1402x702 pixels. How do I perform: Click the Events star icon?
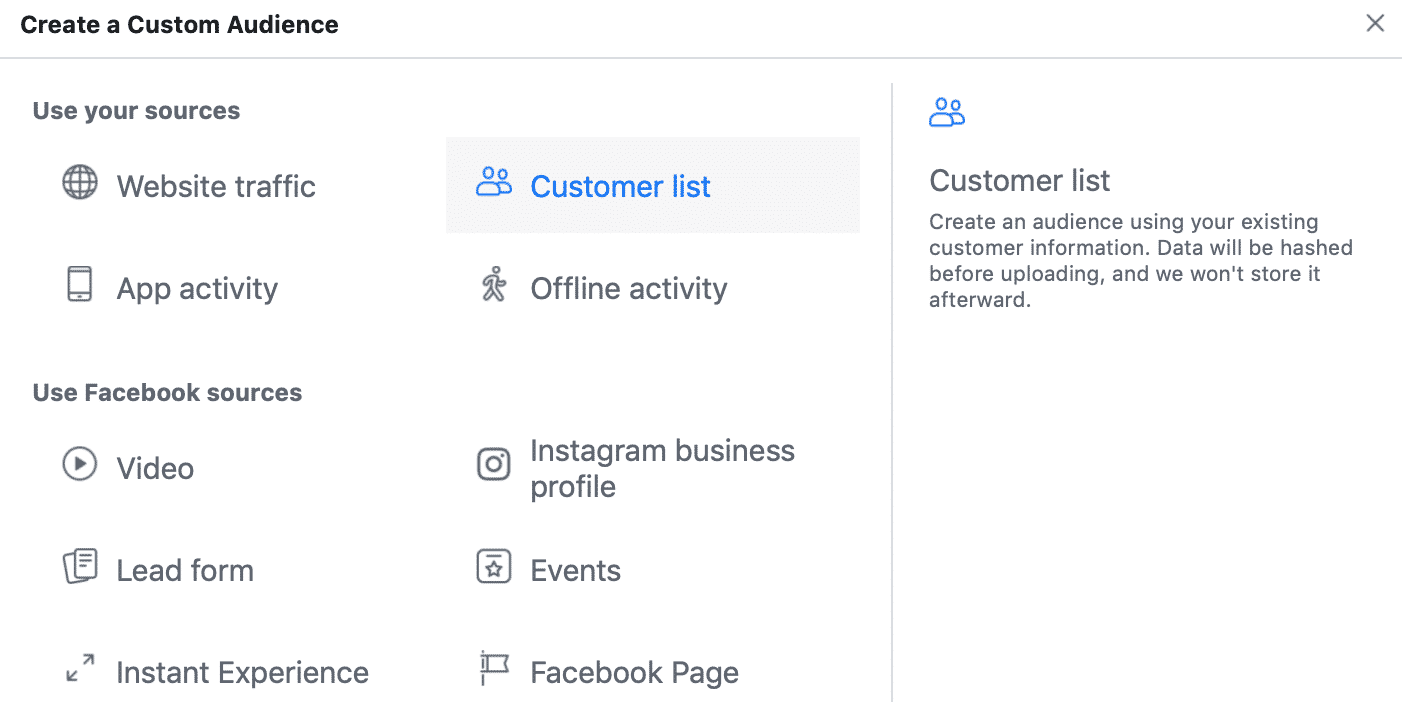(x=493, y=567)
